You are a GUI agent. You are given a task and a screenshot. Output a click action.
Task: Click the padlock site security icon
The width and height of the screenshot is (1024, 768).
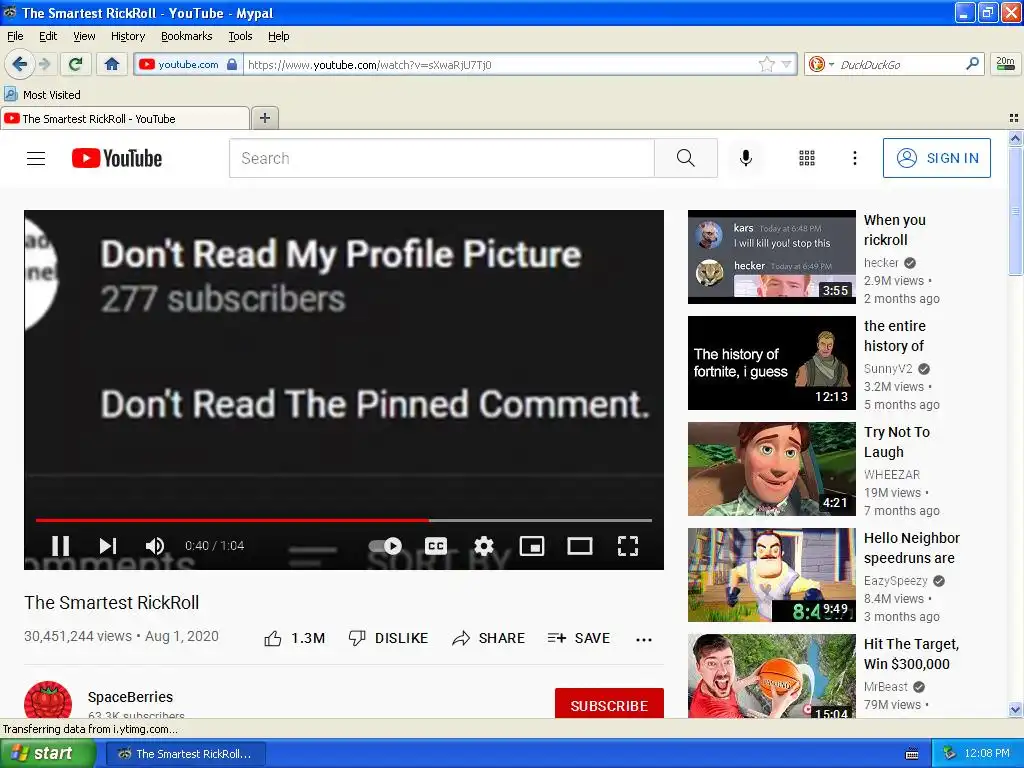[232, 64]
